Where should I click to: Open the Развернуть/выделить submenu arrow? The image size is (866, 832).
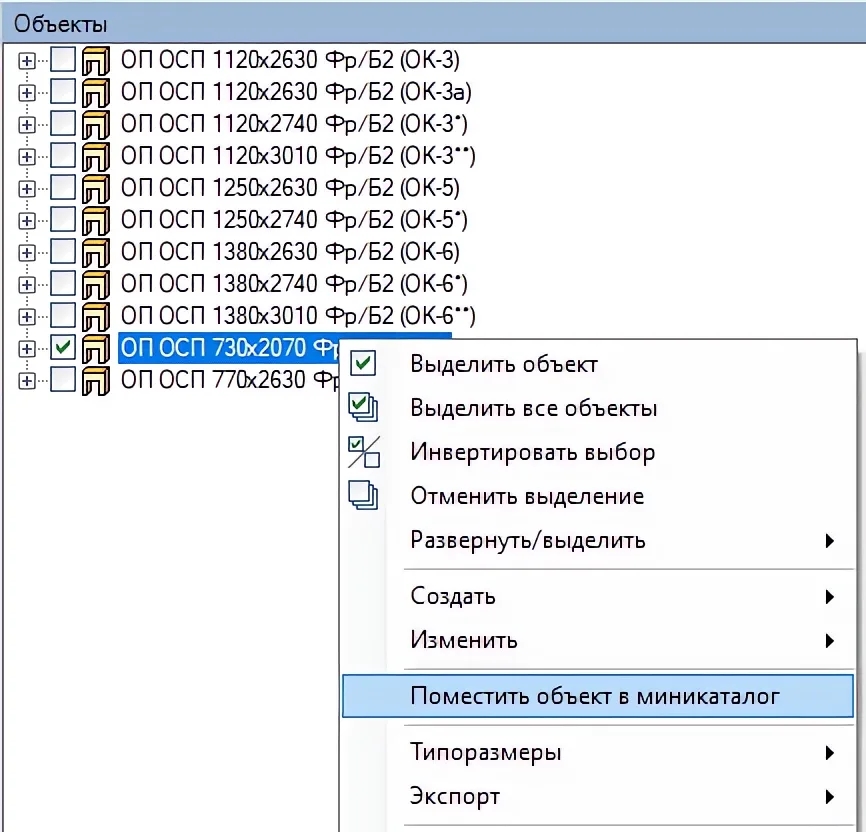coord(829,541)
